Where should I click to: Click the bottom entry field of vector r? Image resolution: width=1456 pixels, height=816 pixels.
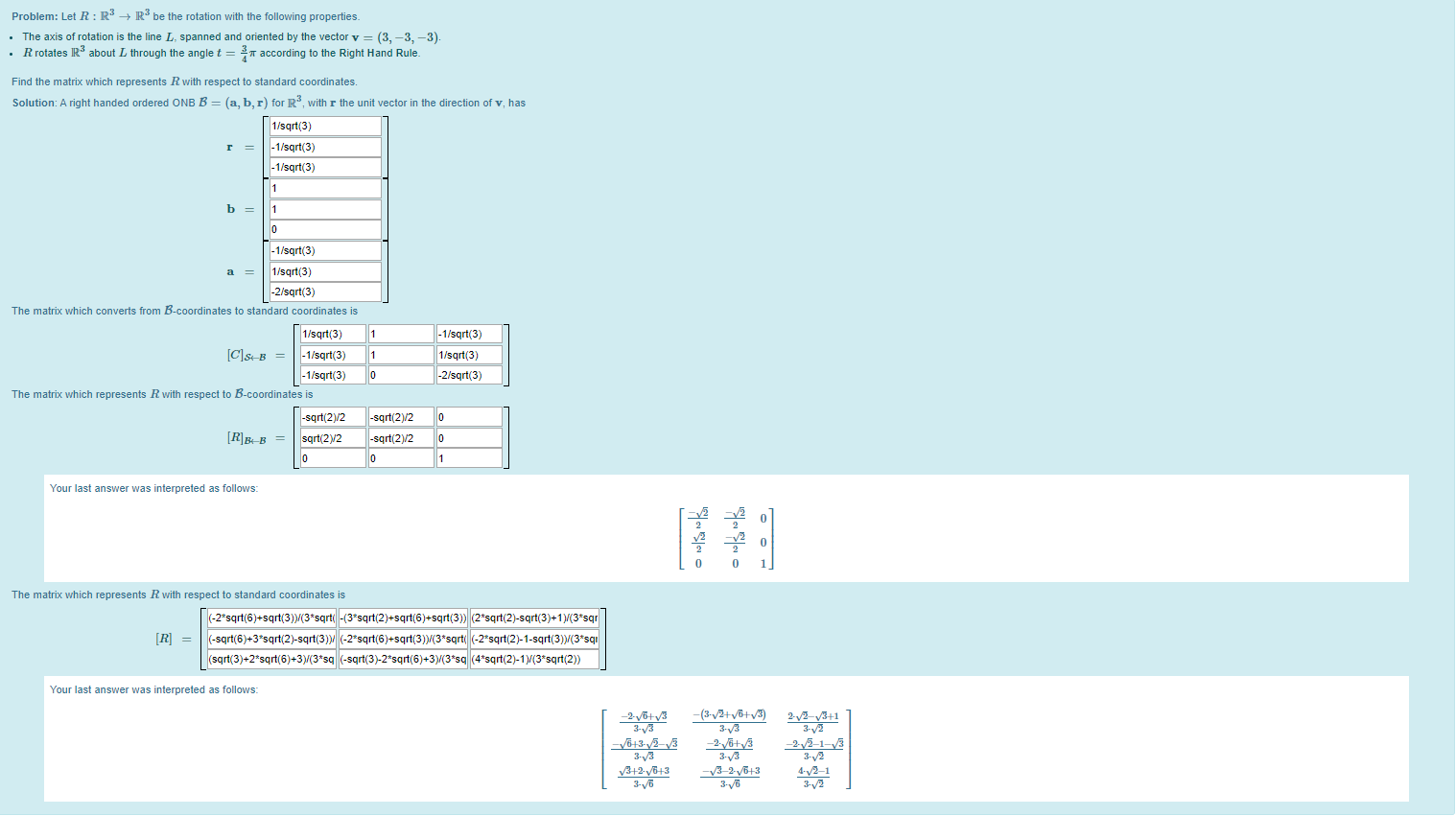tap(325, 167)
